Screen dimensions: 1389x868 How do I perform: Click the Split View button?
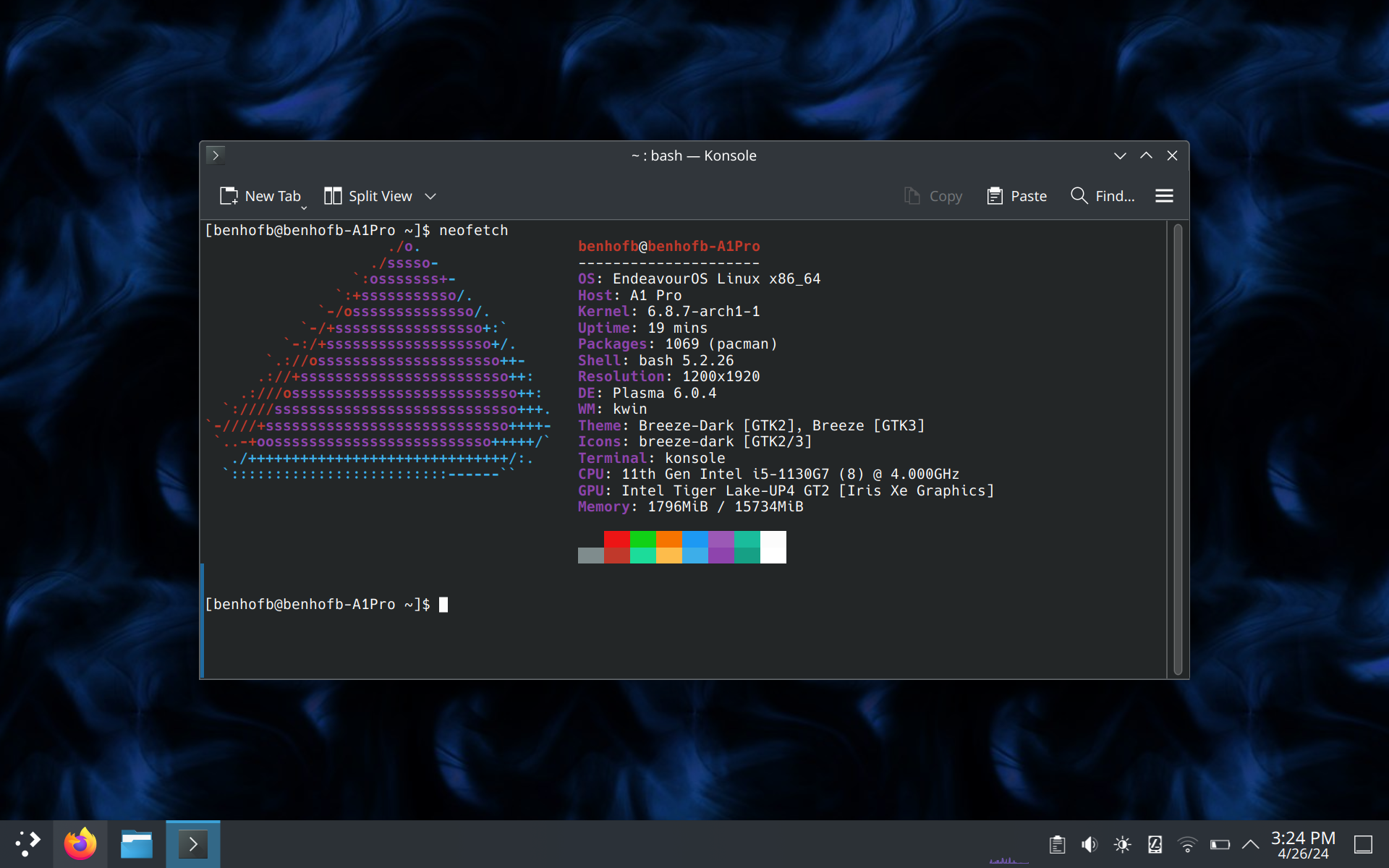click(x=368, y=196)
